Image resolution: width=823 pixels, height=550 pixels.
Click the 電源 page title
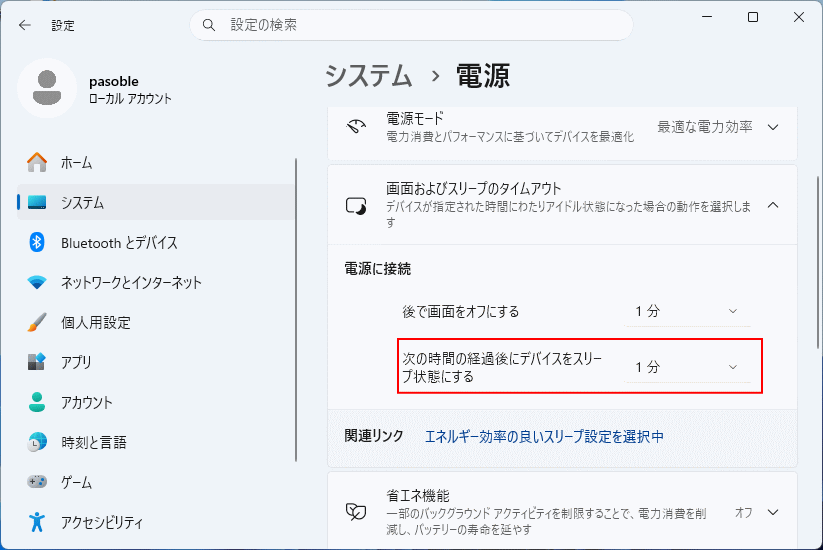483,76
